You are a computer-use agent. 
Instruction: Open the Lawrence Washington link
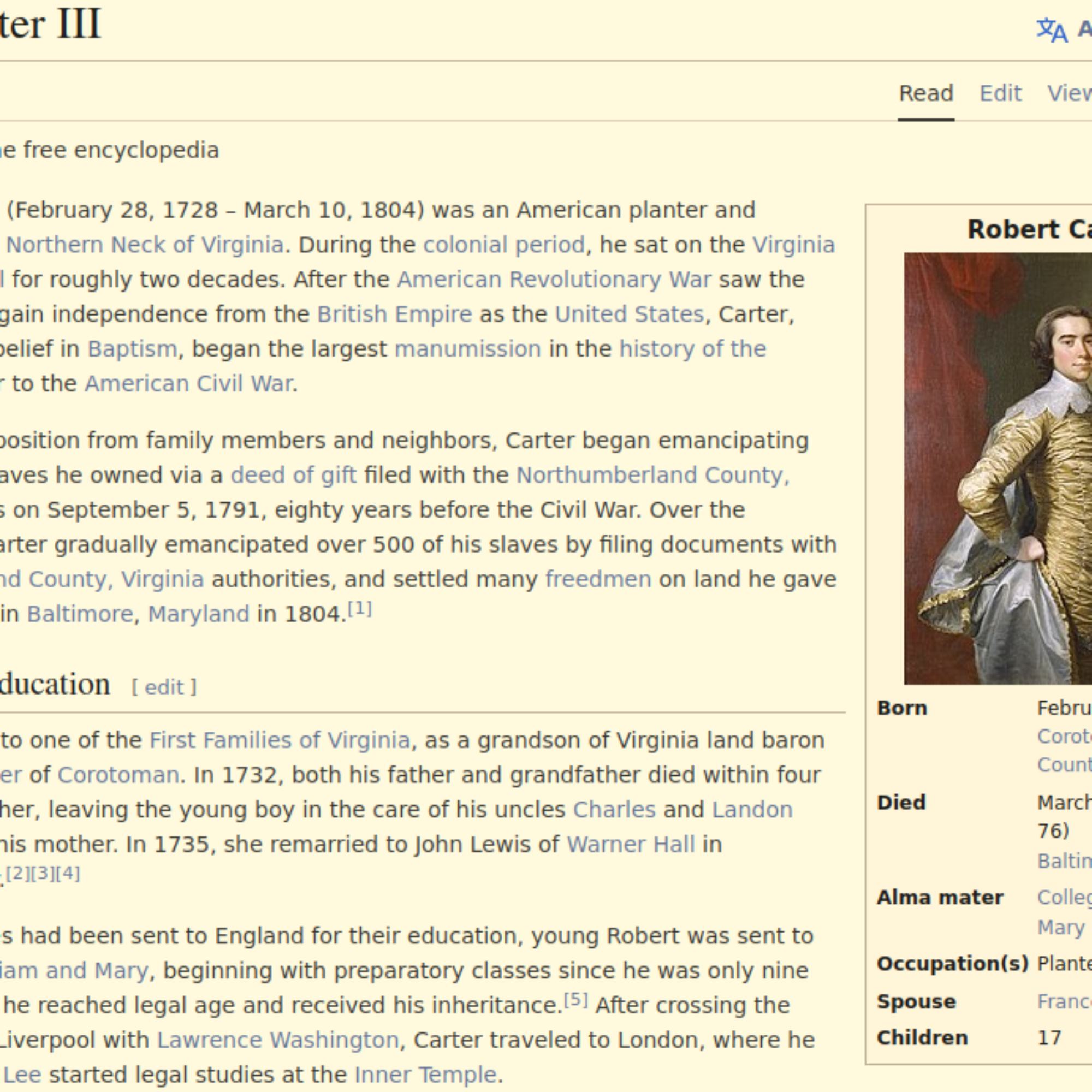278,1040
